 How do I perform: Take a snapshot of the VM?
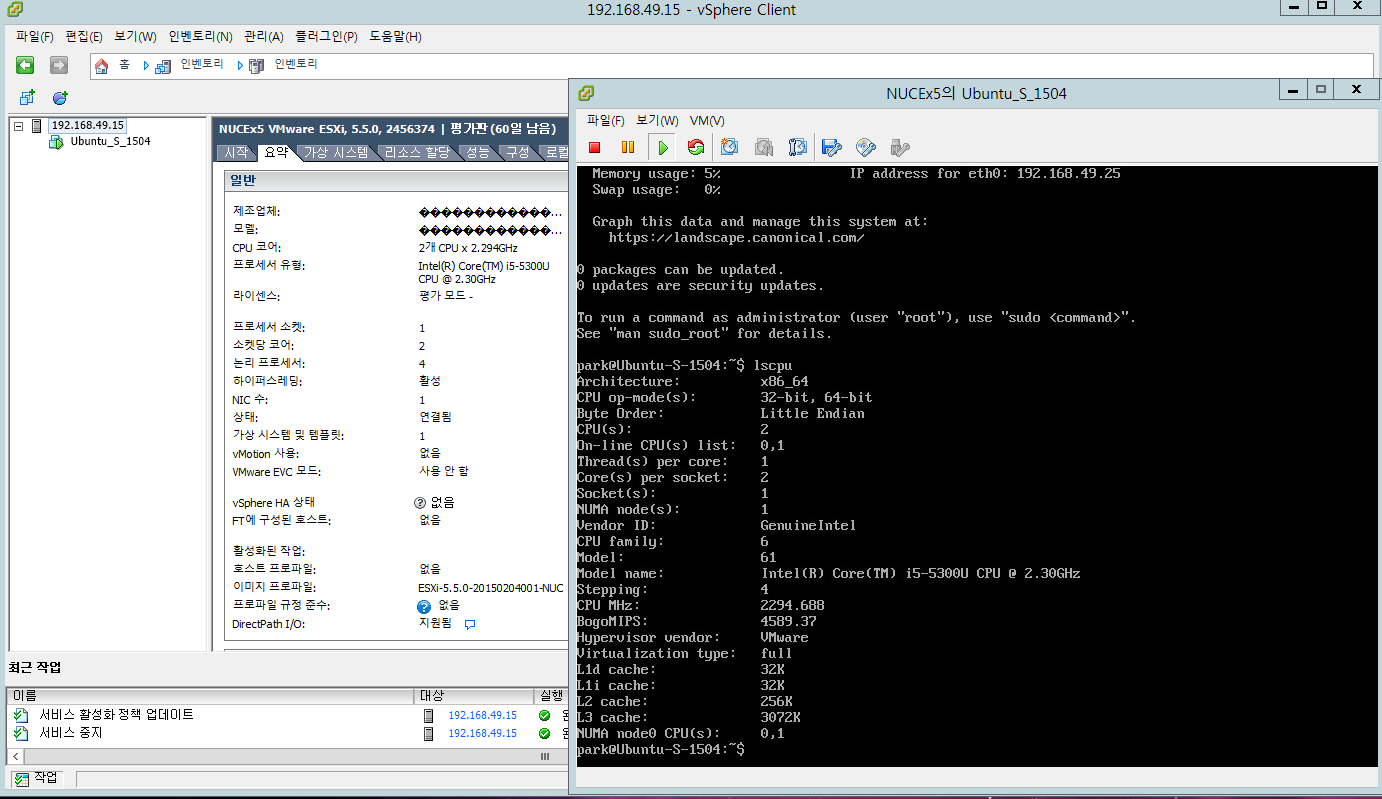730,147
